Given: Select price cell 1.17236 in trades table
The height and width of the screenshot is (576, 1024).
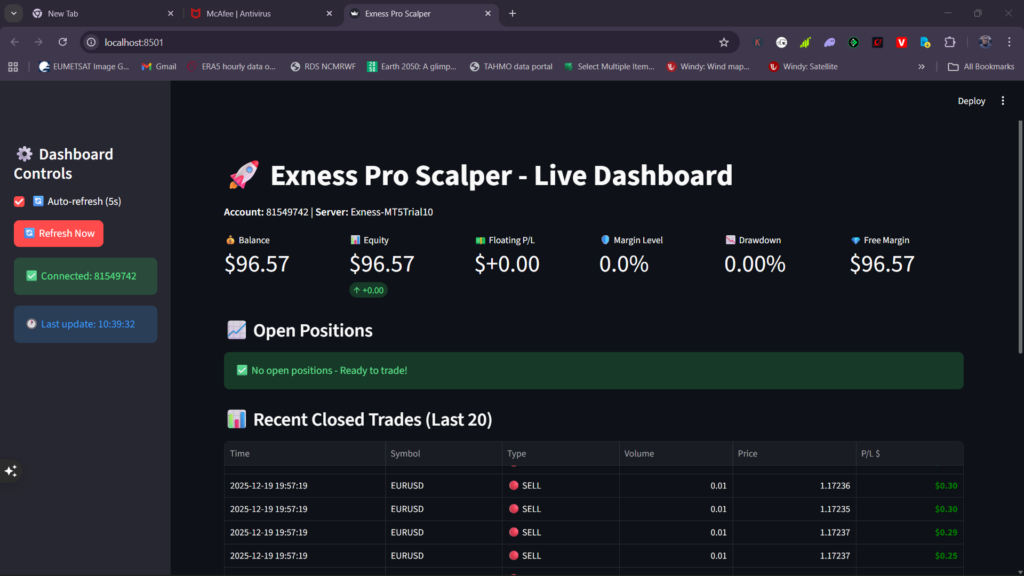Looking at the screenshot, I should [794, 486].
